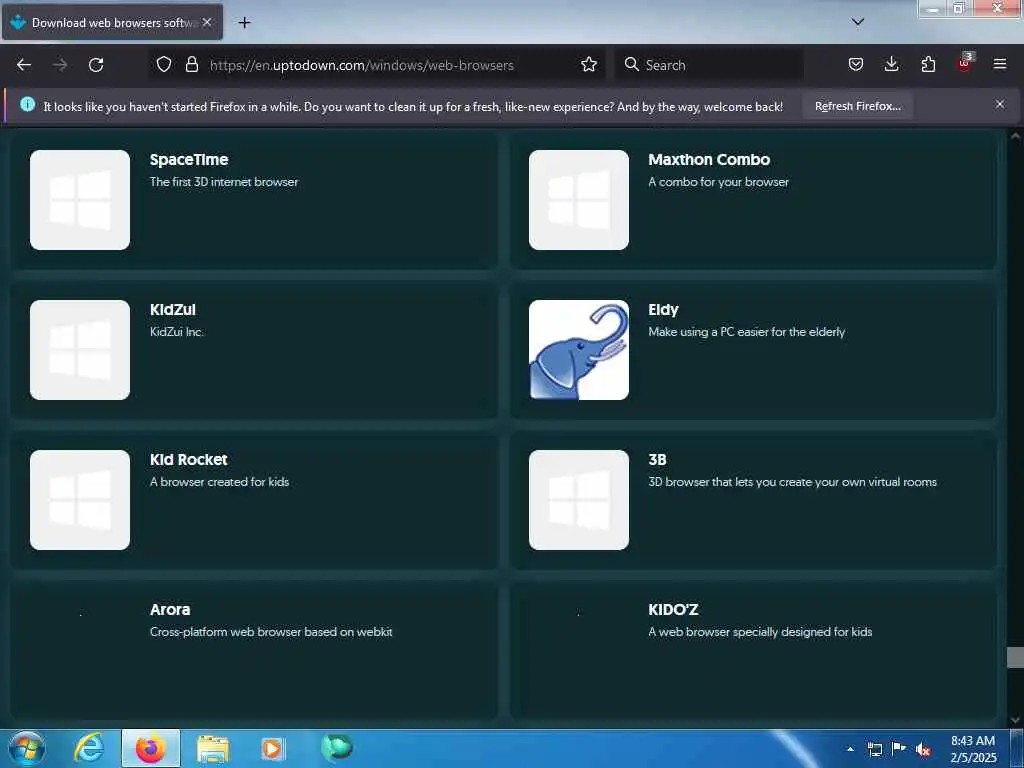Click the muted volume tray icon

[x=923, y=749]
